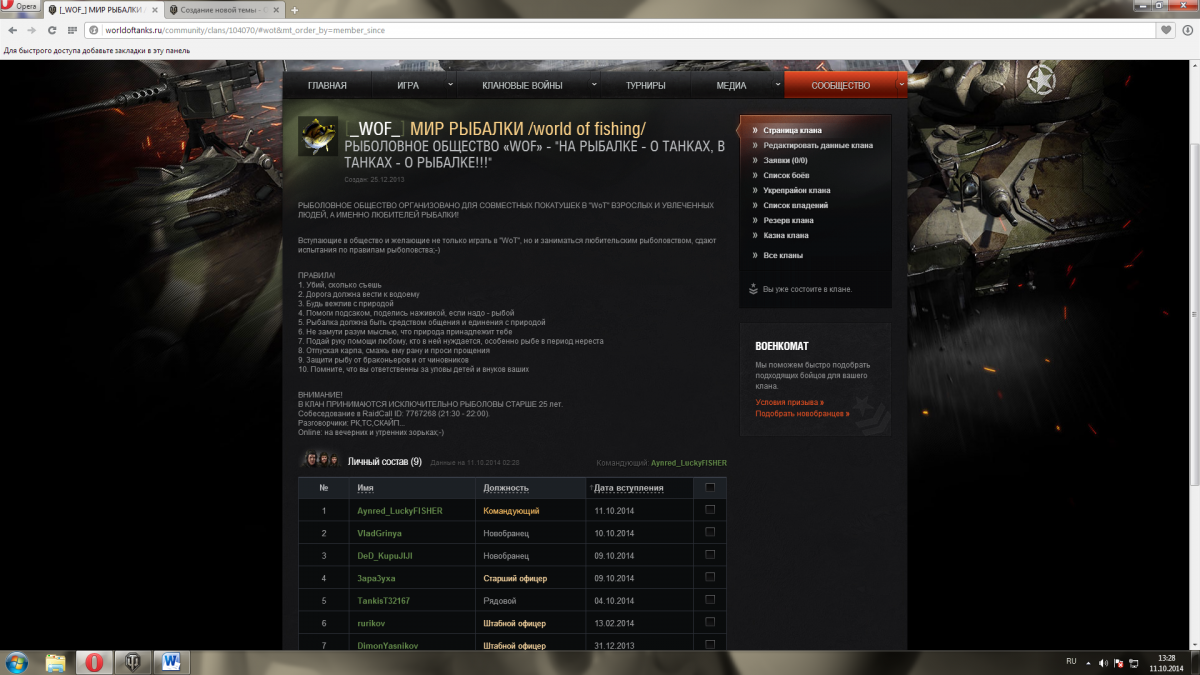Open Резерв клана link

tap(788, 220)
